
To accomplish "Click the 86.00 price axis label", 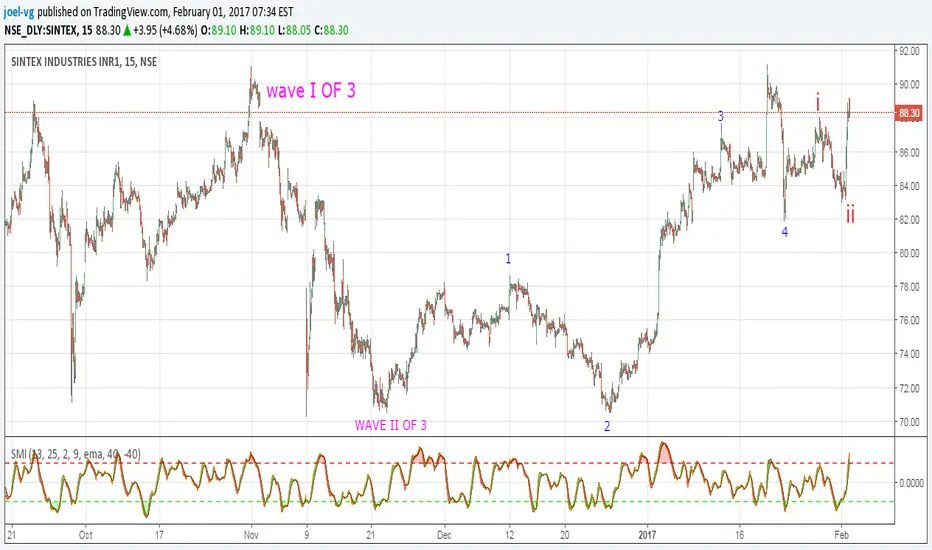I will click(x=909, y=152).
